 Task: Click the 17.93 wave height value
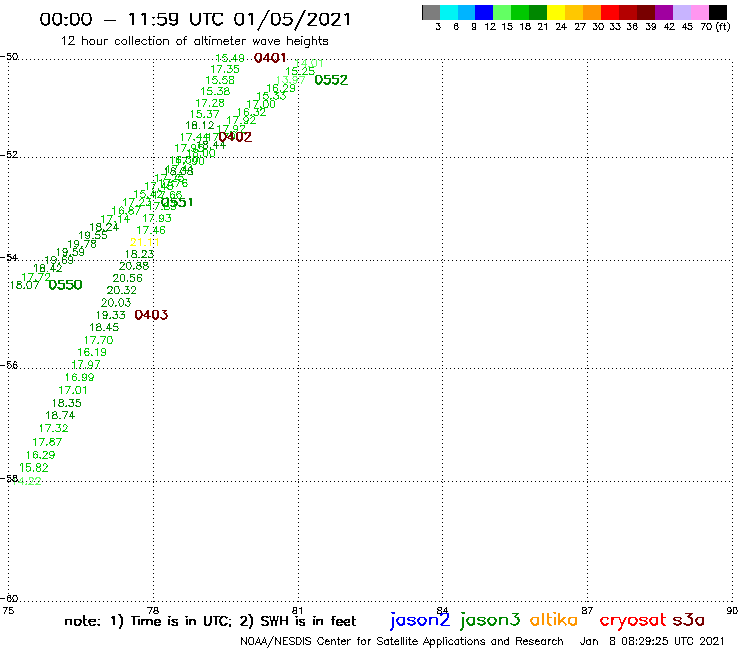pos(157,218)
